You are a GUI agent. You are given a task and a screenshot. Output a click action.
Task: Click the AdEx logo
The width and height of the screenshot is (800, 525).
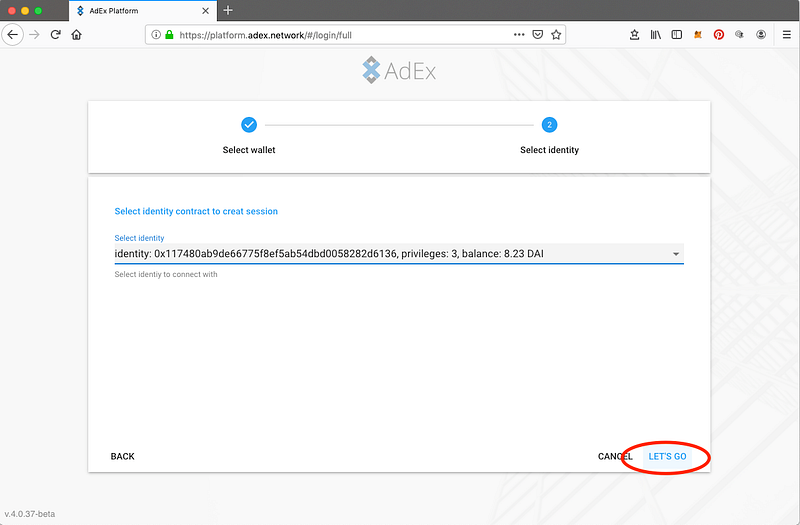(399, 70)
